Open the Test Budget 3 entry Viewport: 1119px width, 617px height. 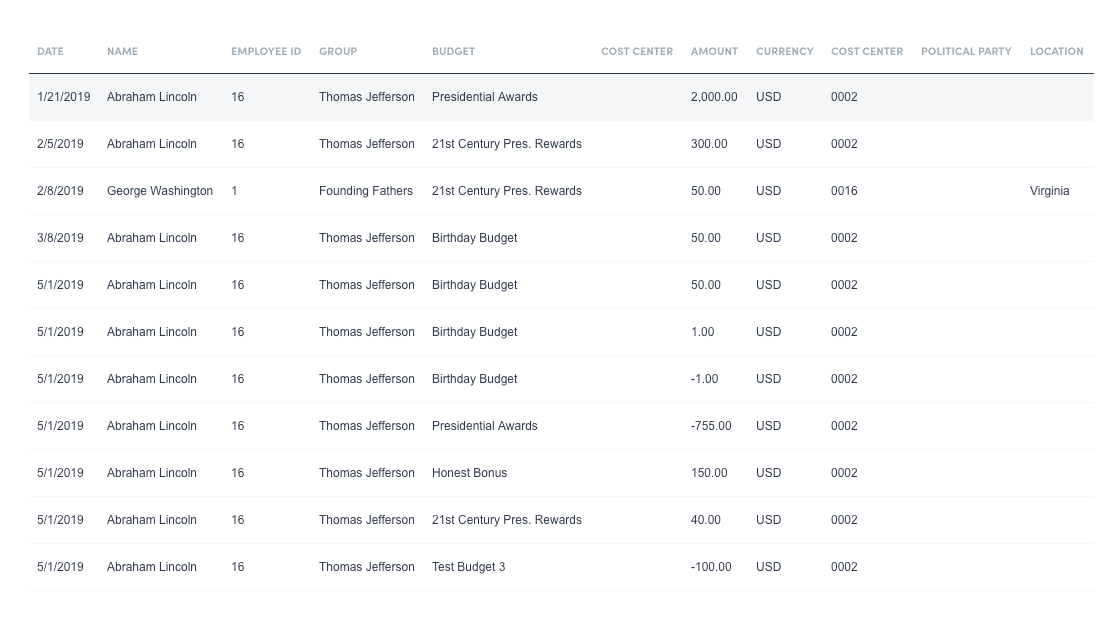[468, 566]
